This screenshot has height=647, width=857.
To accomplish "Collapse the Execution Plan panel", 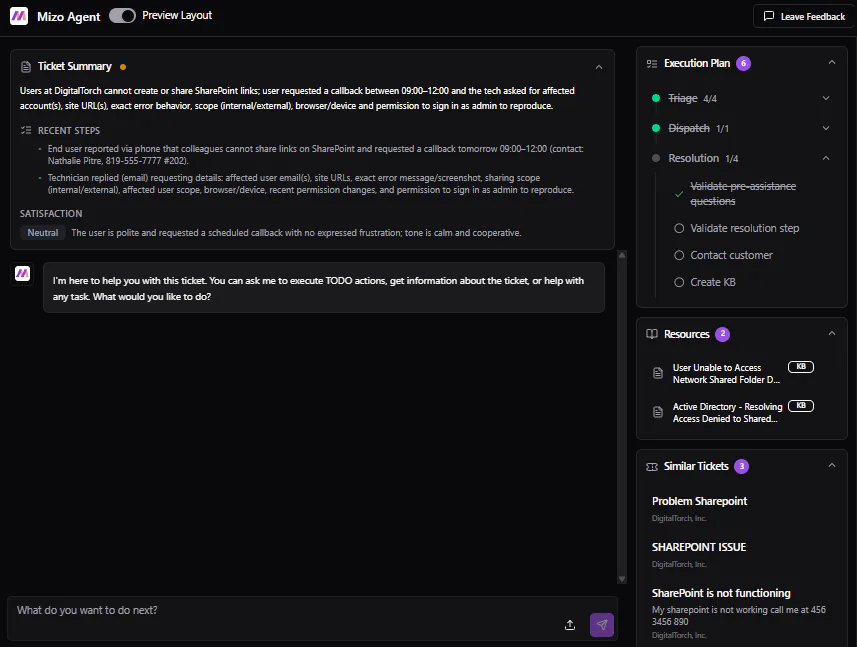I will pos(832,62).
